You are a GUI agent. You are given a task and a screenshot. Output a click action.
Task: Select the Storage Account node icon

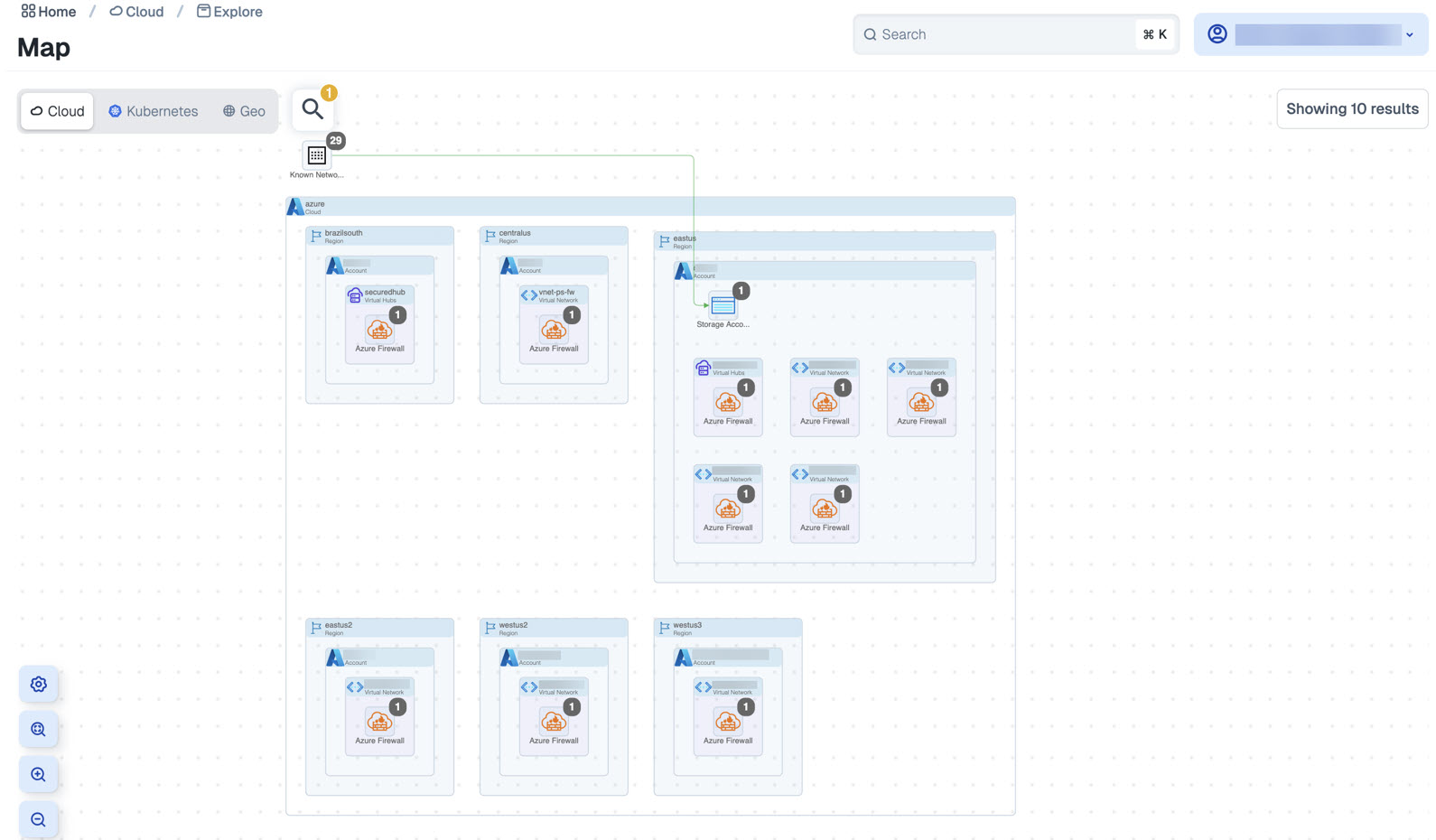click(x=723, y=306)
